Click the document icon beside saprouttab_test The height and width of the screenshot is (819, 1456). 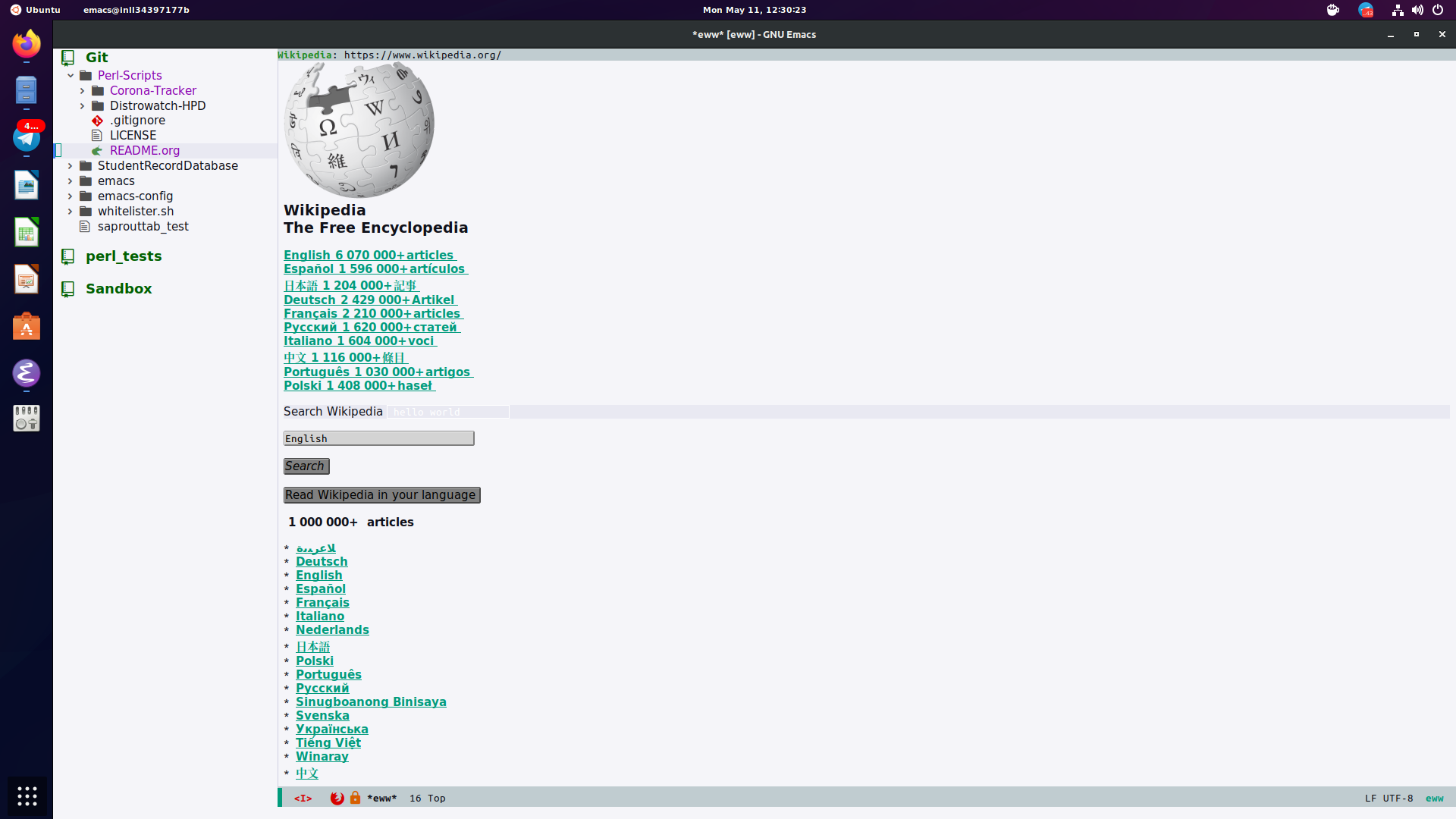click(85, 226)
